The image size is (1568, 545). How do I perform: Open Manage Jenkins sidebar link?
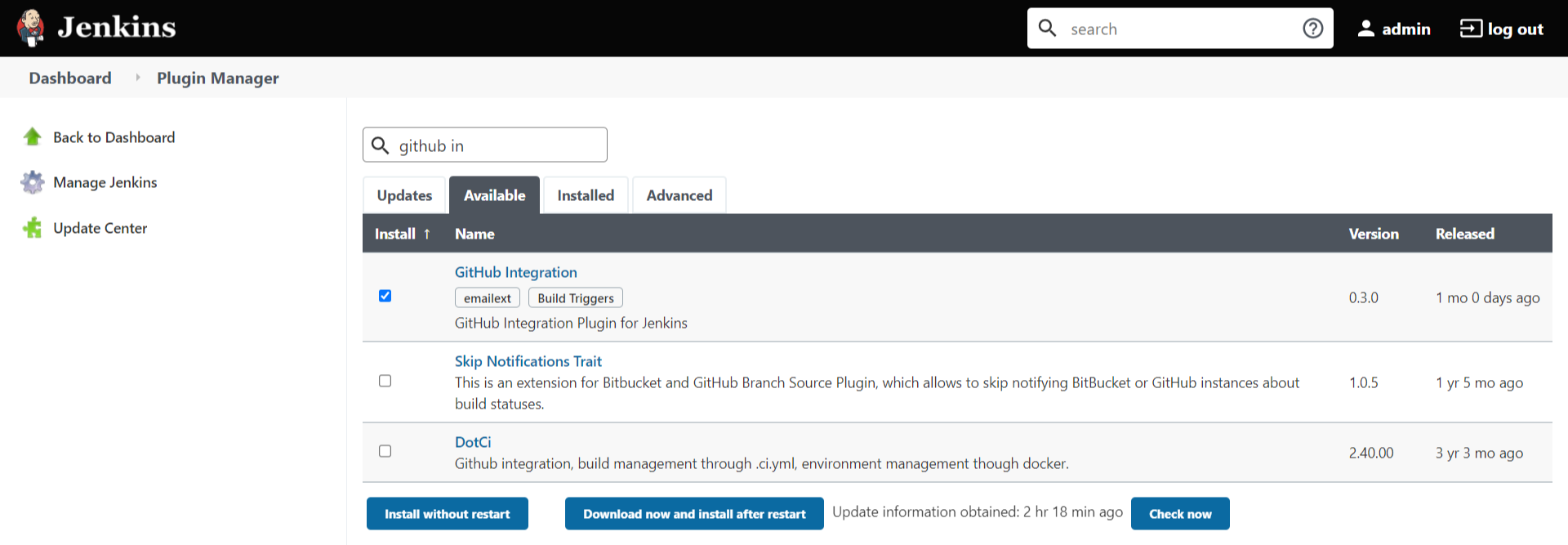(105, 182)
